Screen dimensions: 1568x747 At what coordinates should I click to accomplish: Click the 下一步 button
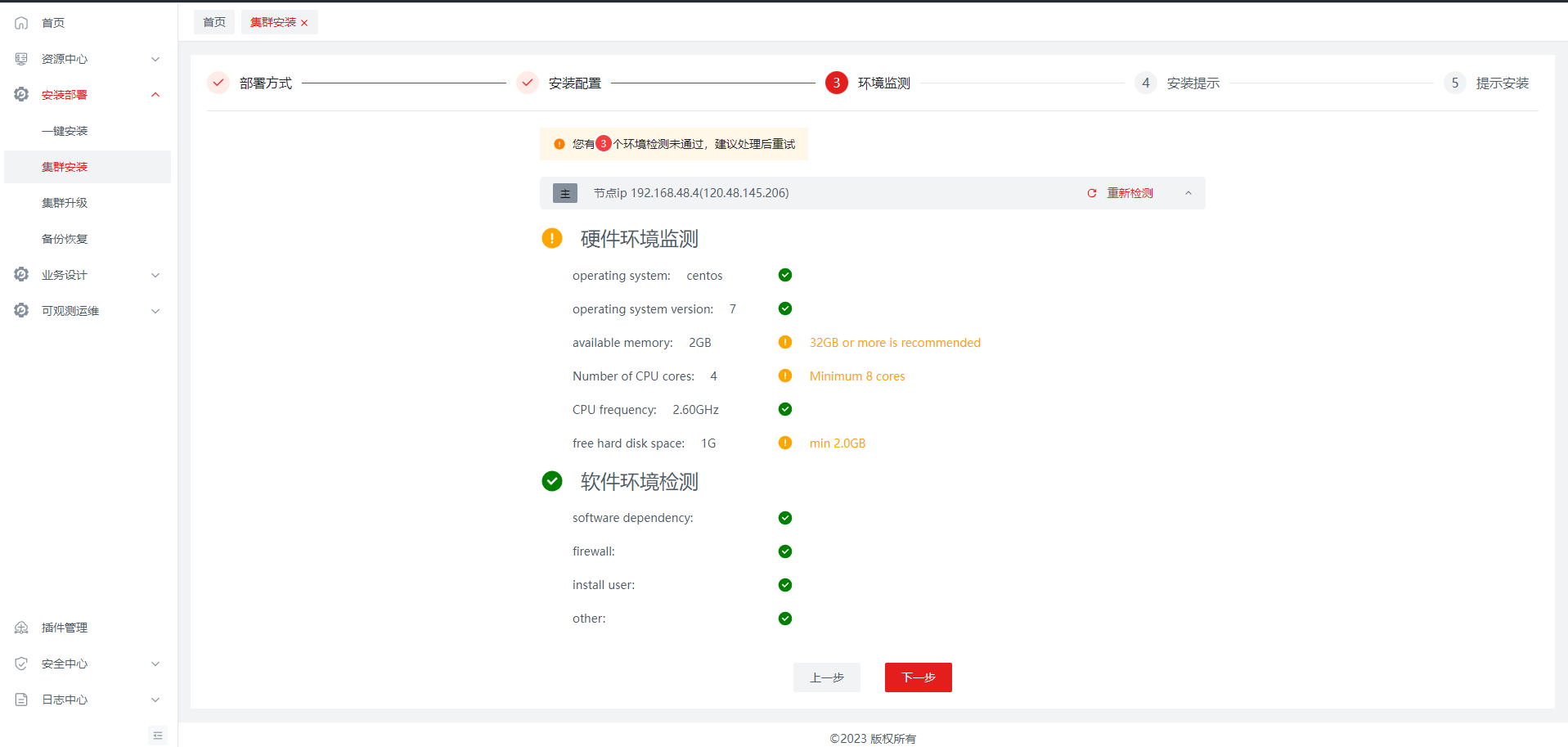(918, 677)
